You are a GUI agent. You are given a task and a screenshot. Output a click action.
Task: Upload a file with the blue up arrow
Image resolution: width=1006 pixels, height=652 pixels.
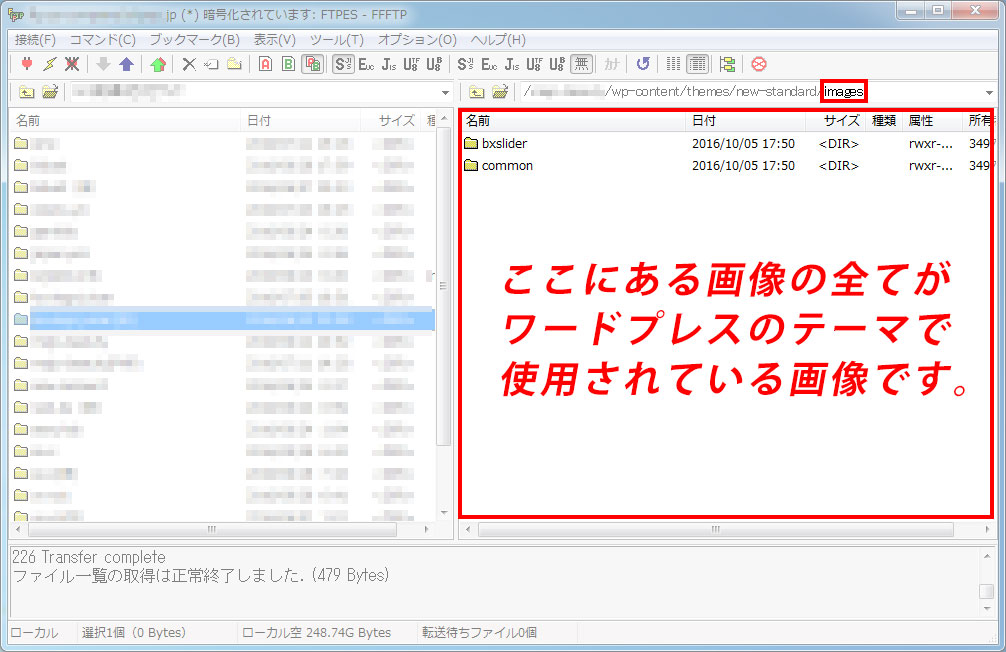click(x=127, y=65)
